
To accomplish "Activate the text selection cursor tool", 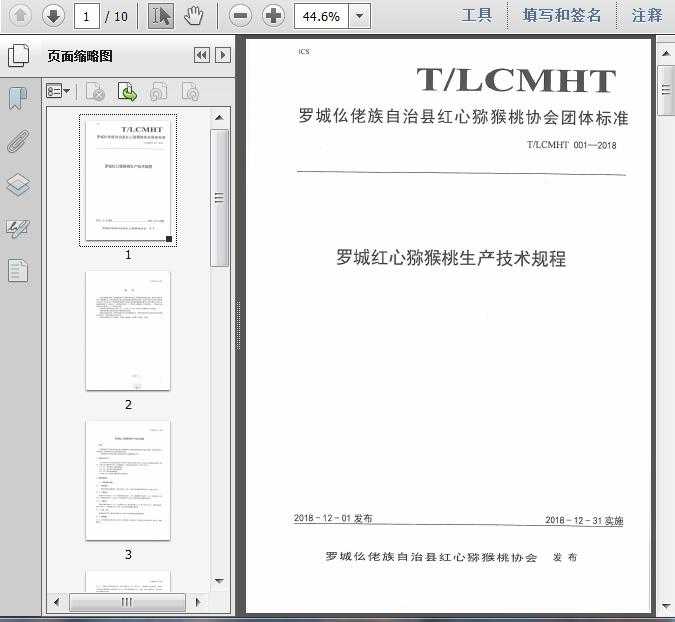I will [161, 16].
